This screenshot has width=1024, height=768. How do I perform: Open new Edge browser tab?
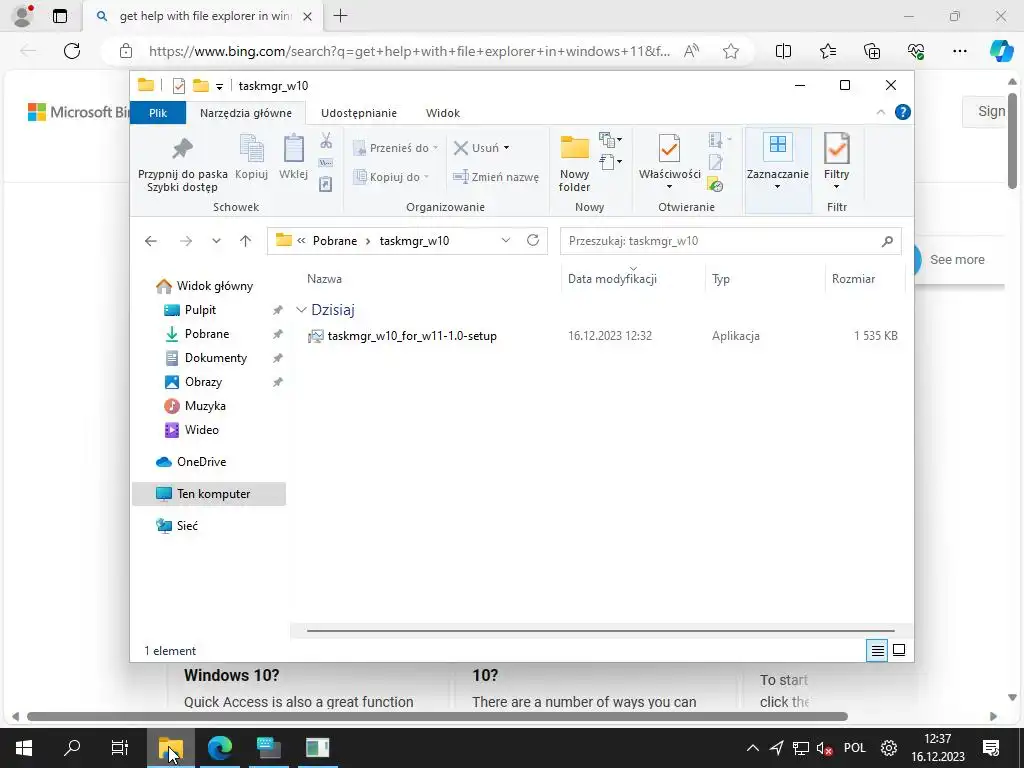click(340, 16)
